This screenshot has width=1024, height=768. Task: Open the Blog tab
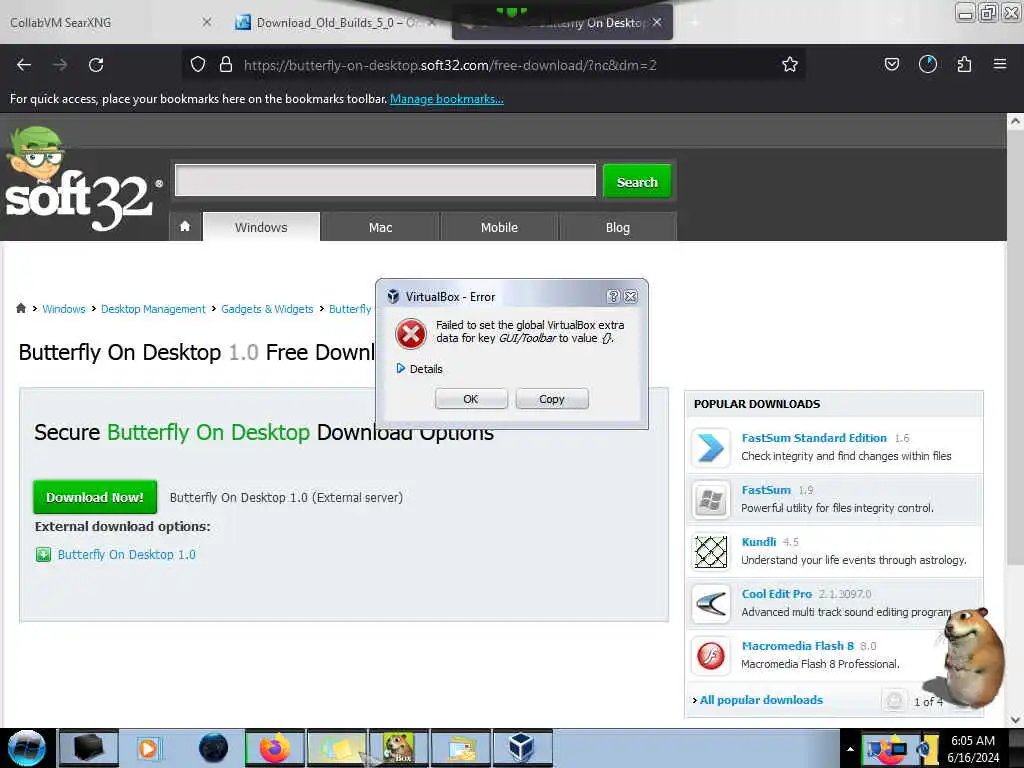[618, 227]
